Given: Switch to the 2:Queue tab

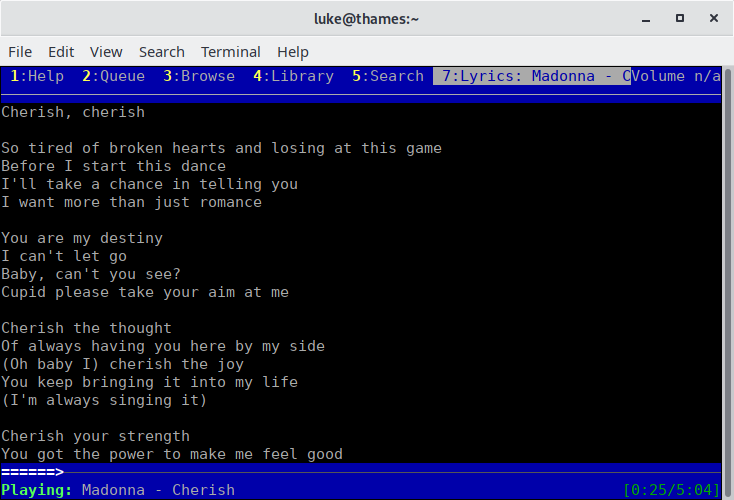Looking at the screenshot, I should (114, 76).
